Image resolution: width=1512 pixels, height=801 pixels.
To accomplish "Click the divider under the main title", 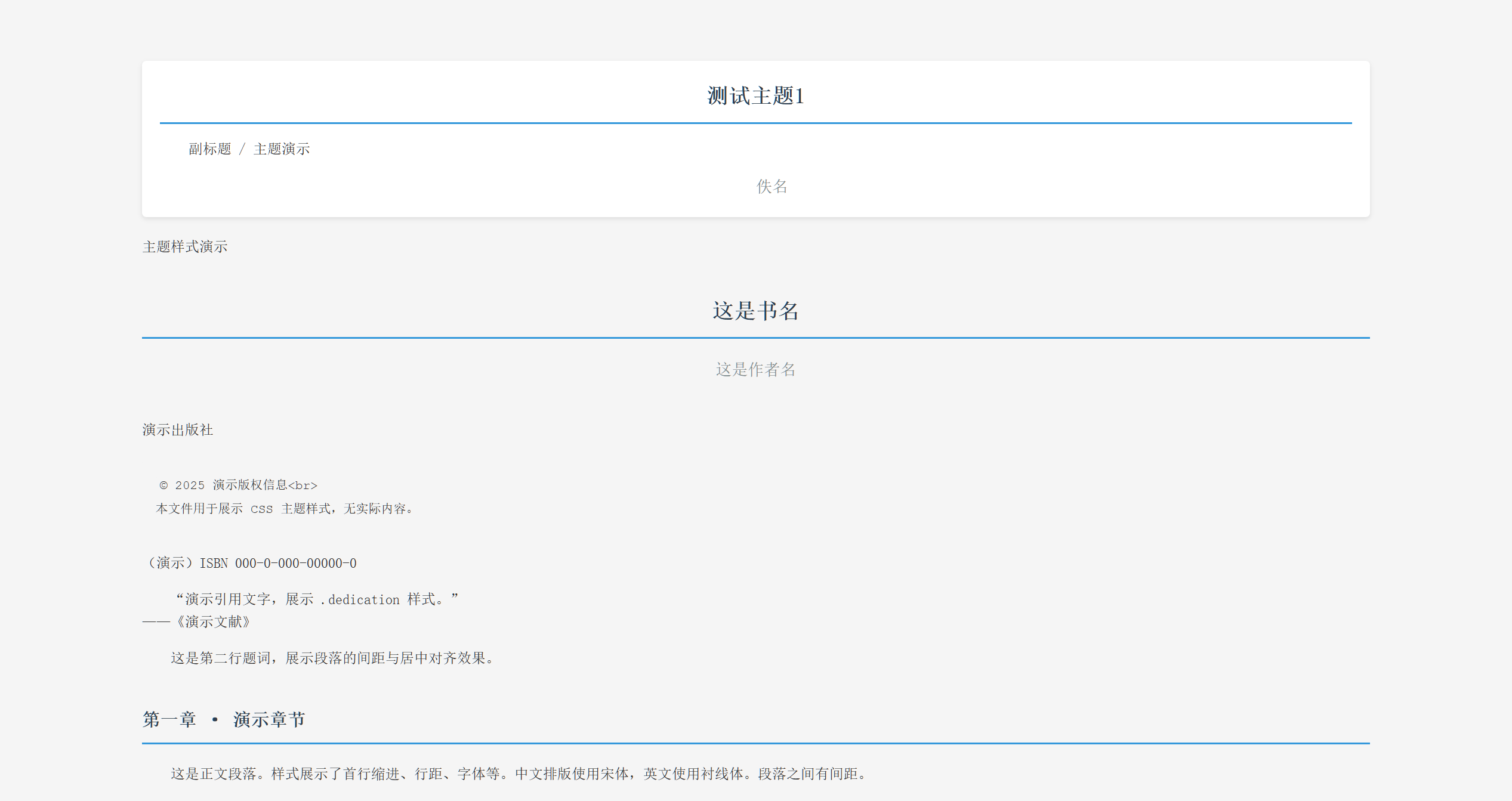I will pos(756,123).
